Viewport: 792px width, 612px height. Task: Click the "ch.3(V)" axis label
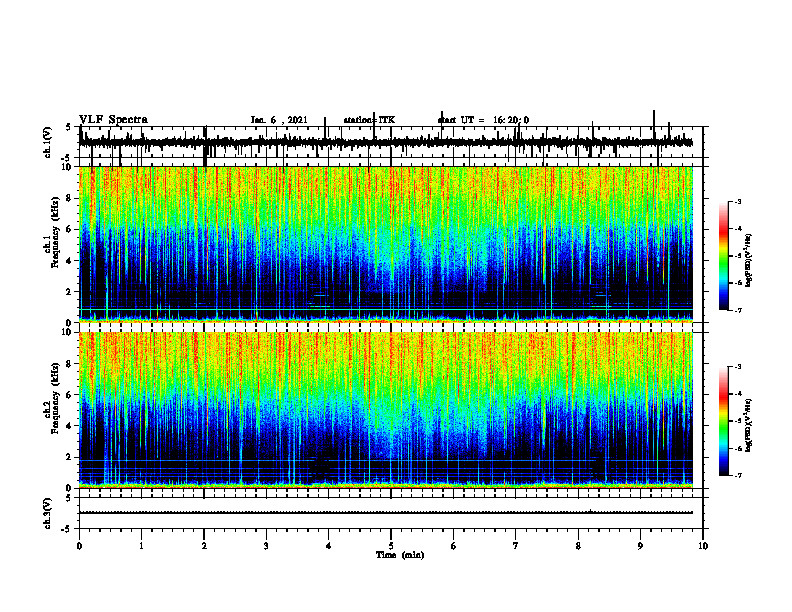(x=48, y=513)
